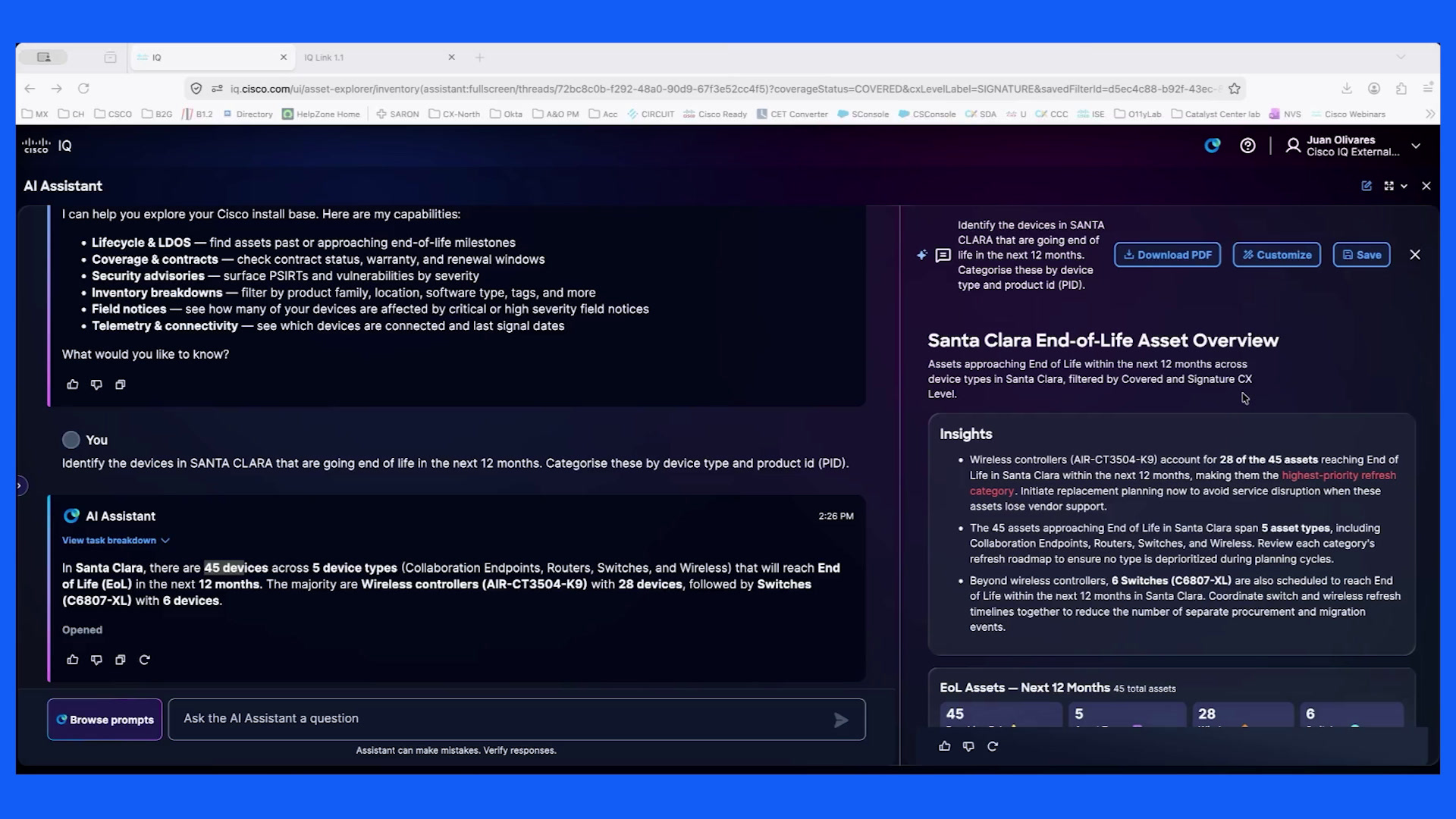This screenshot has width=1456, height=819.
Task: Close the AI Assistant panel
Action: [1426, 186]
